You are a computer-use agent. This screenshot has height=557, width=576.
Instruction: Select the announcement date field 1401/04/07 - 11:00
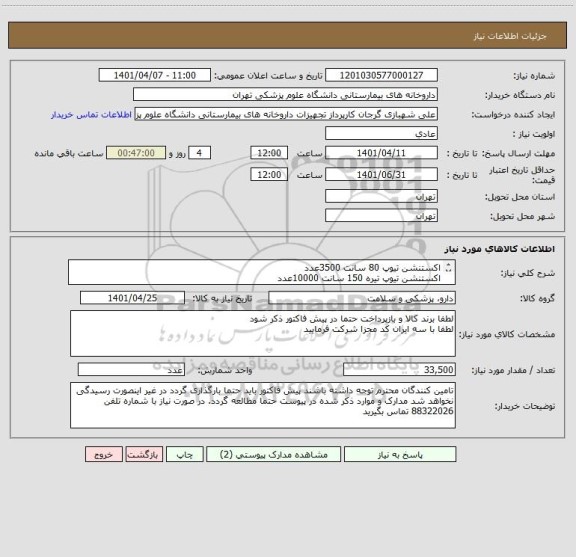tap(155, 75)
